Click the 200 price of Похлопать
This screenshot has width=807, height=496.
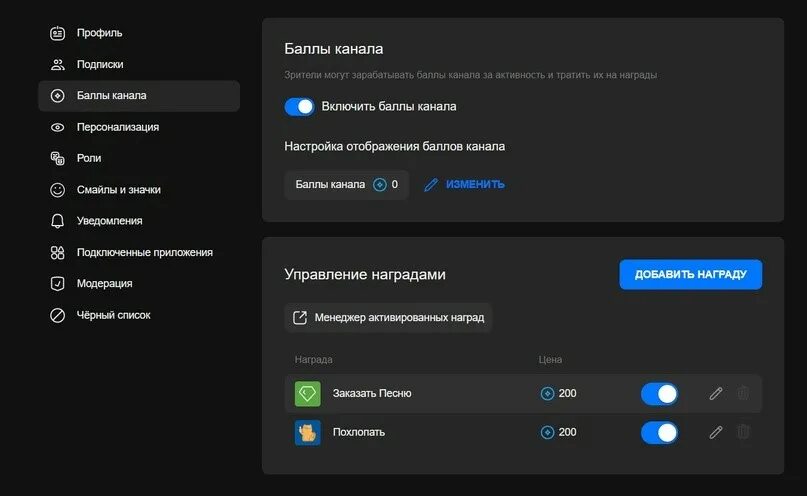567,432
